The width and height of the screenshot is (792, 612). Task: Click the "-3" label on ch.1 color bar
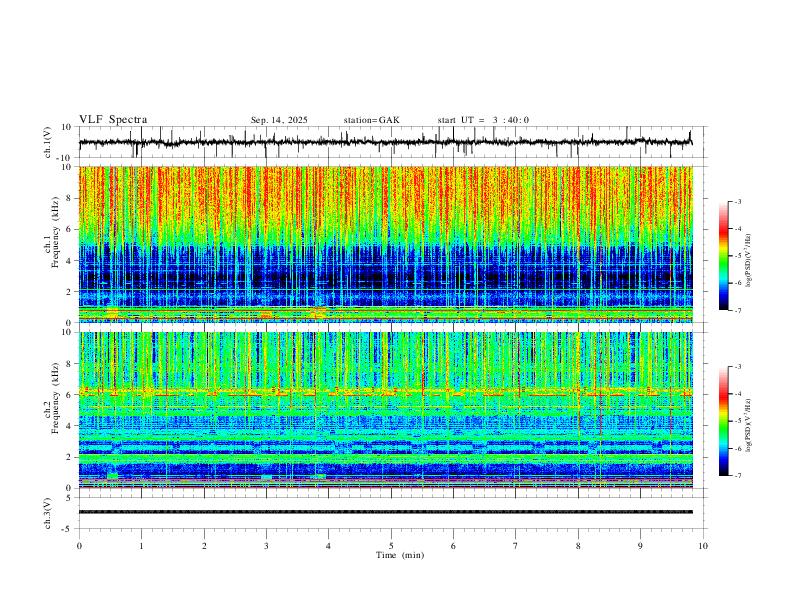pyautogui.click(x=737, y=201)
